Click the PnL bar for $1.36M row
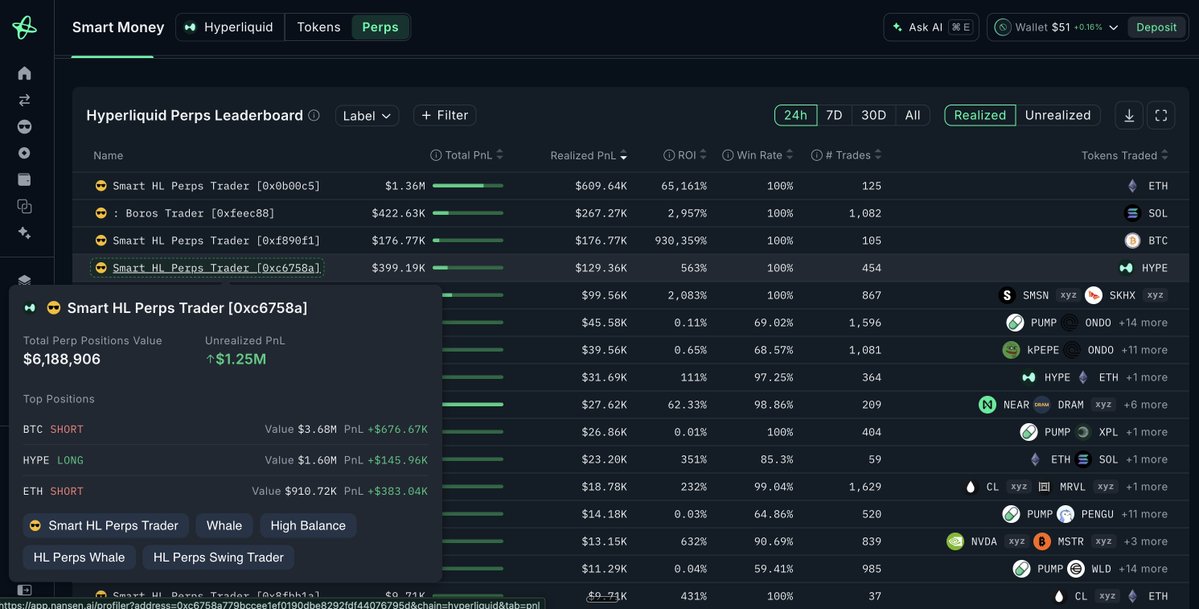The height and width of the screenshot is (609, 1199). pyautogui.click(x=468, y=186)
